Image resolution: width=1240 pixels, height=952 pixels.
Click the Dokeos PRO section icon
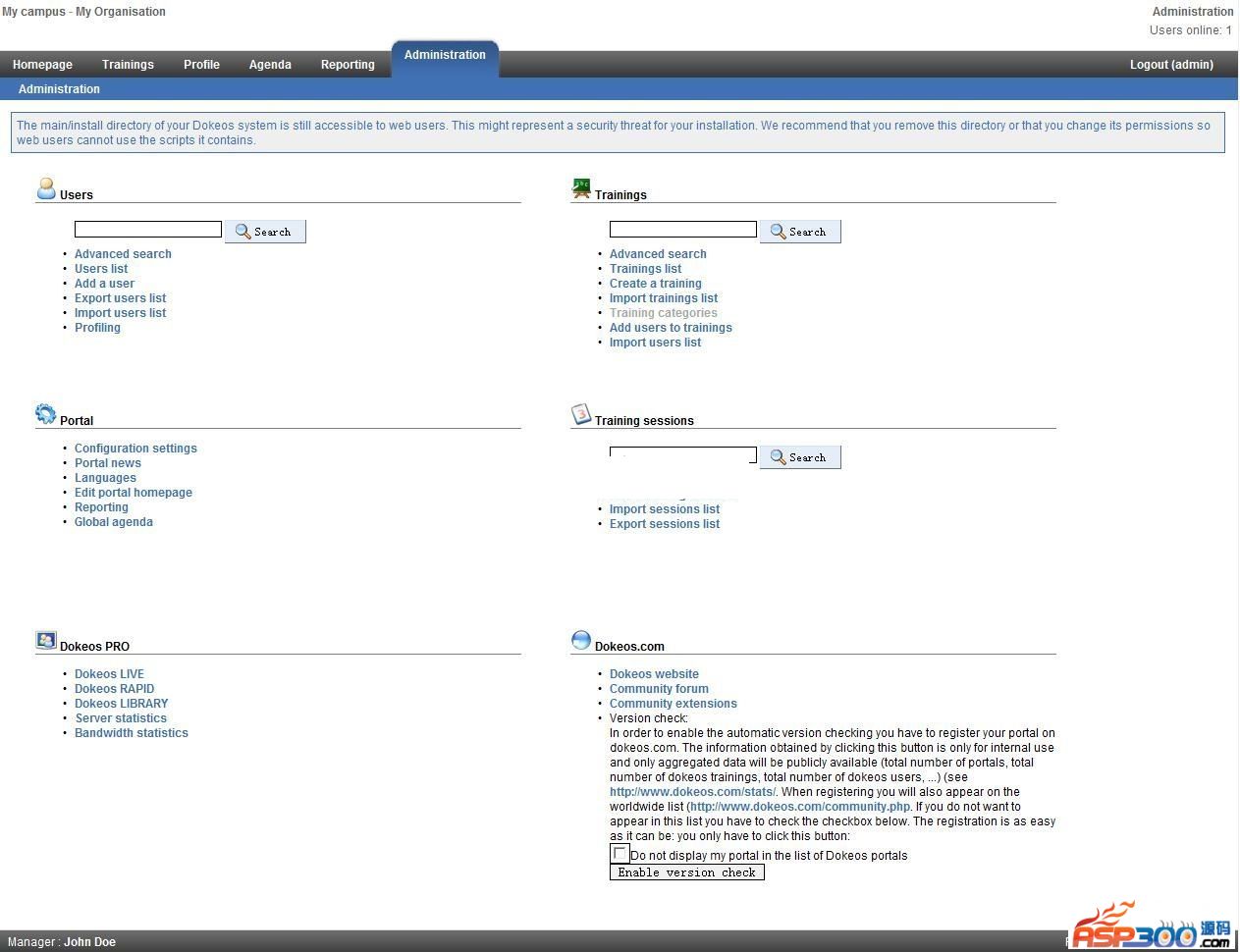point(46,640)
